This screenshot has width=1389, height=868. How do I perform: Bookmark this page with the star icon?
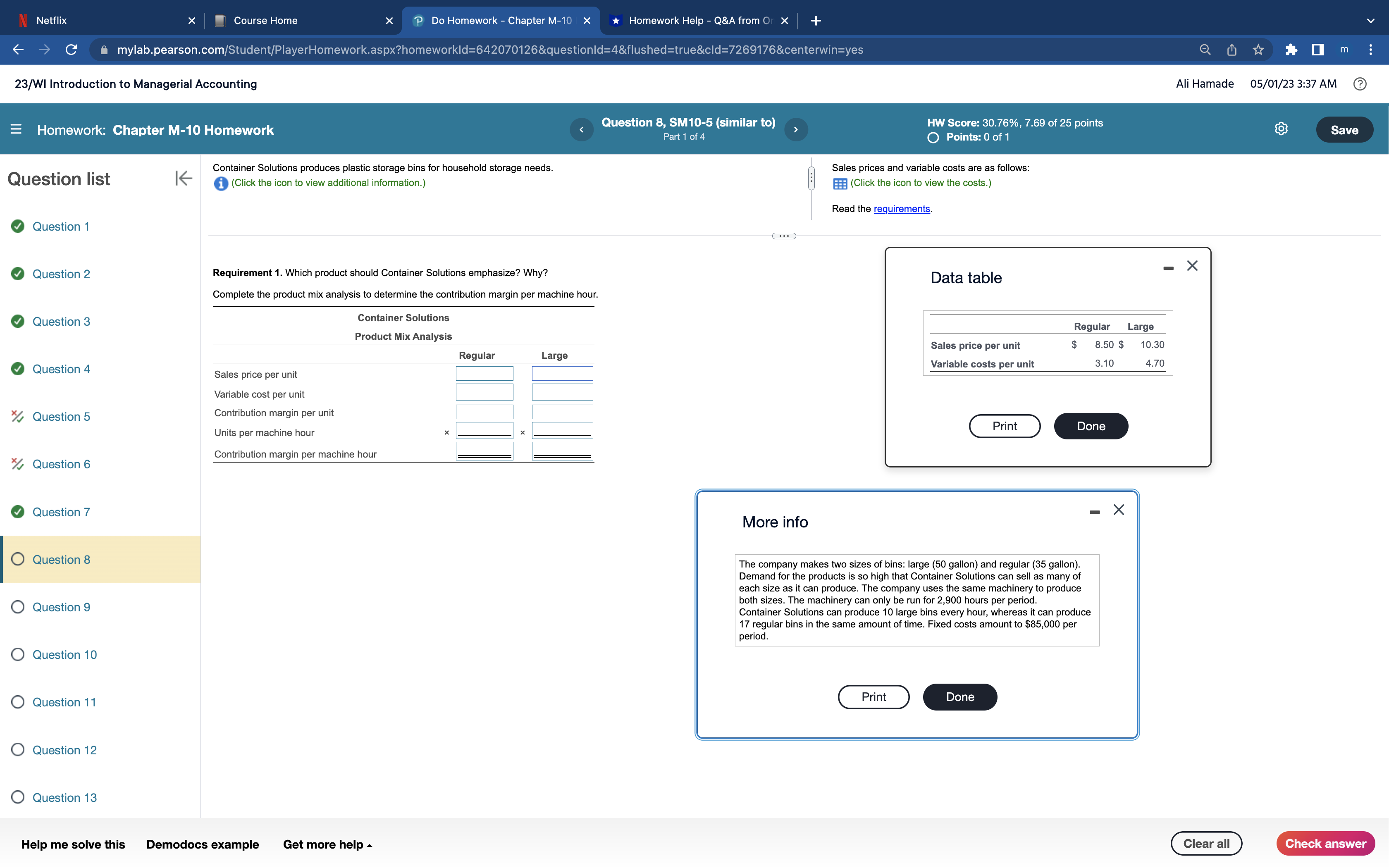1258,50
